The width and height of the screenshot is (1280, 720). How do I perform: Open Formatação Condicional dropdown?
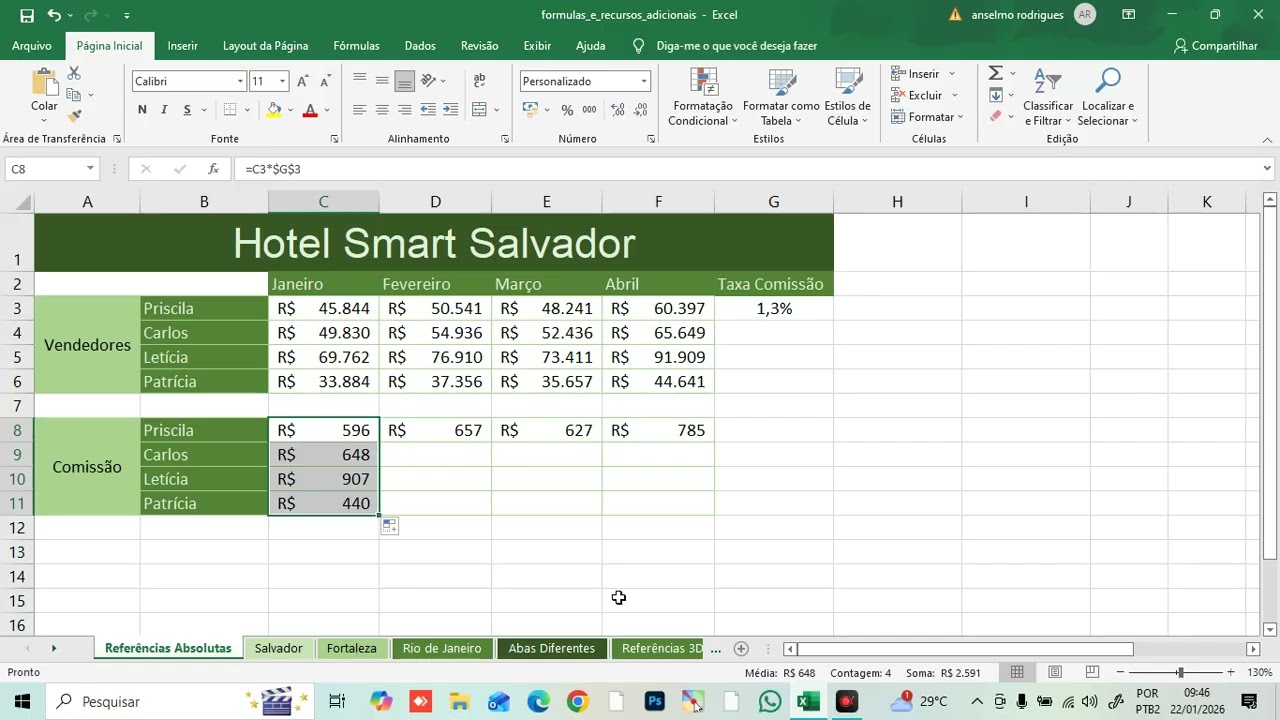click(703, 98)
